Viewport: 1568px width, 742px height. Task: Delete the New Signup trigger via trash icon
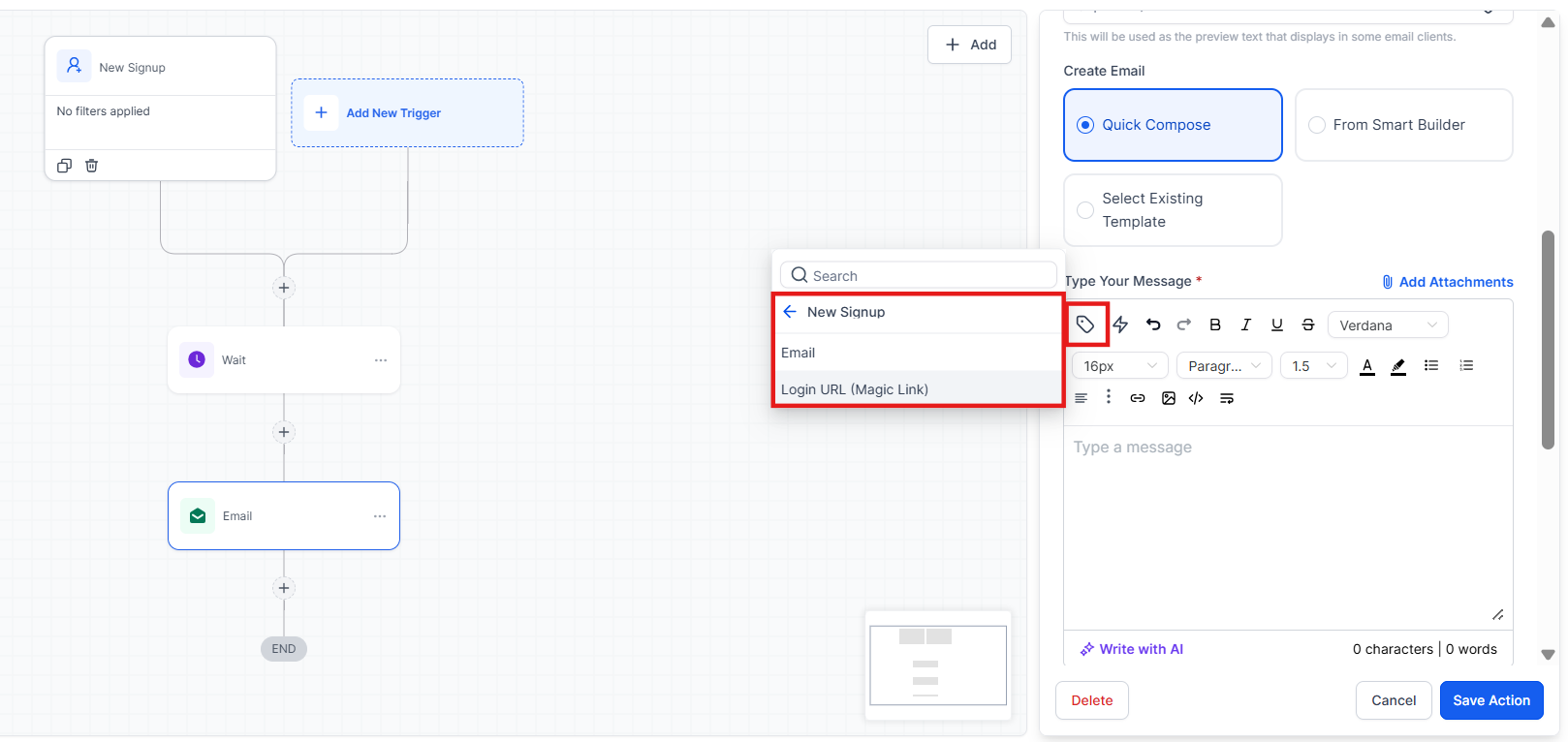pos(92,166)
